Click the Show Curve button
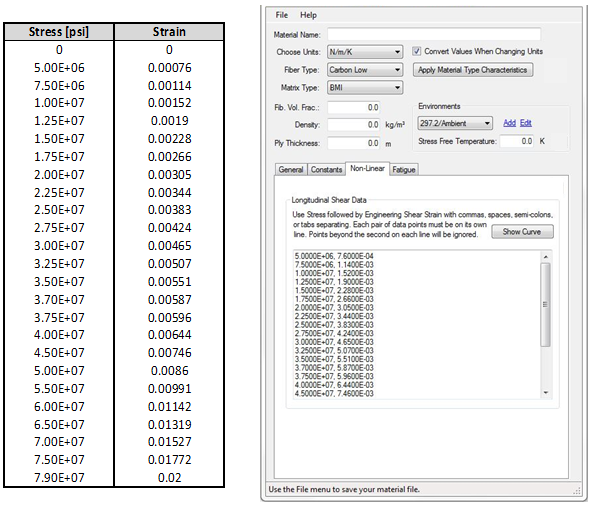The image size is (589, 506). (522, 232)
